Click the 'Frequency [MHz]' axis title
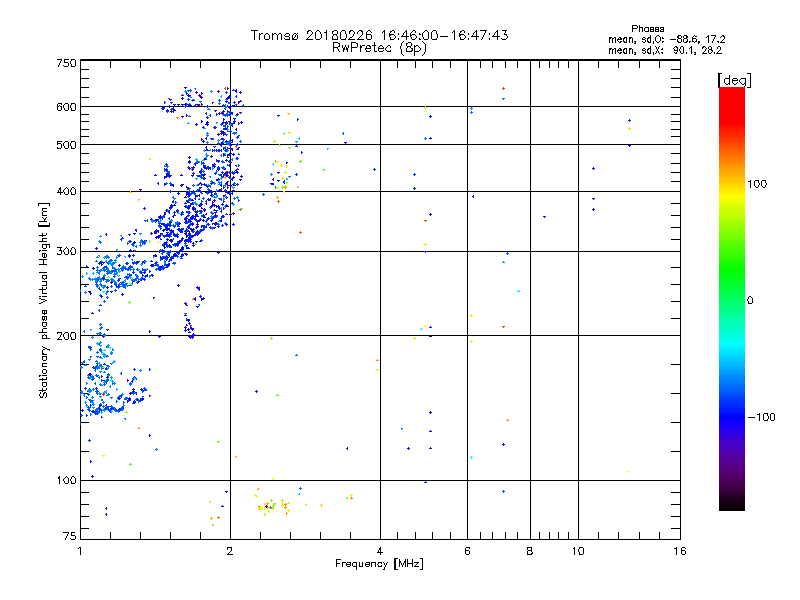Image resolution: width=800 pixels, height=600 pixels. tap(379, 564)
